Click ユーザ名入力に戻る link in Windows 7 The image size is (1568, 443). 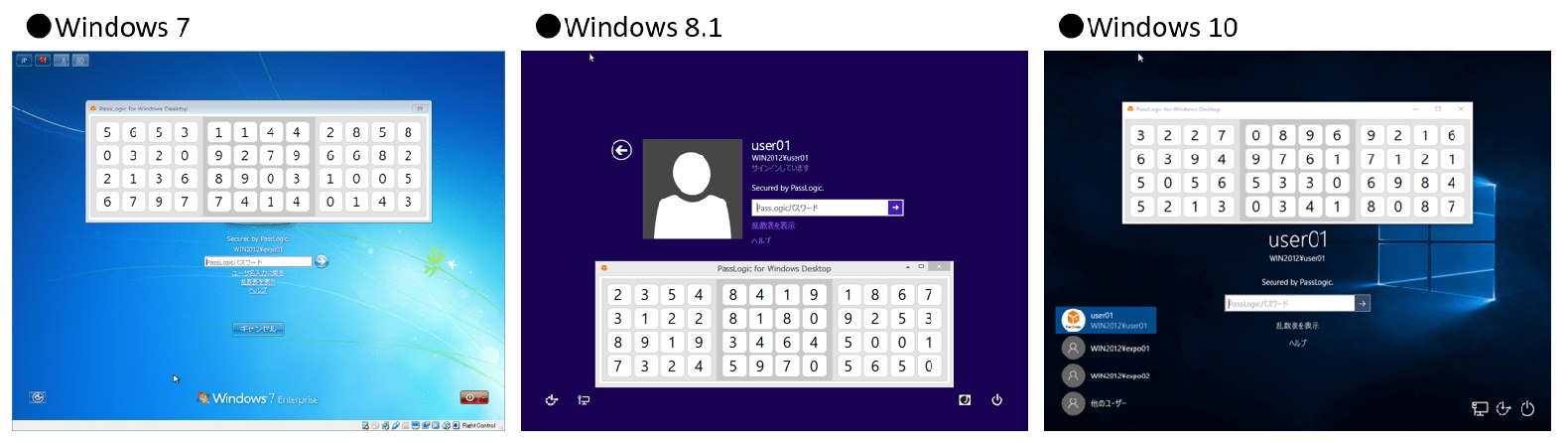pos(258,273)
